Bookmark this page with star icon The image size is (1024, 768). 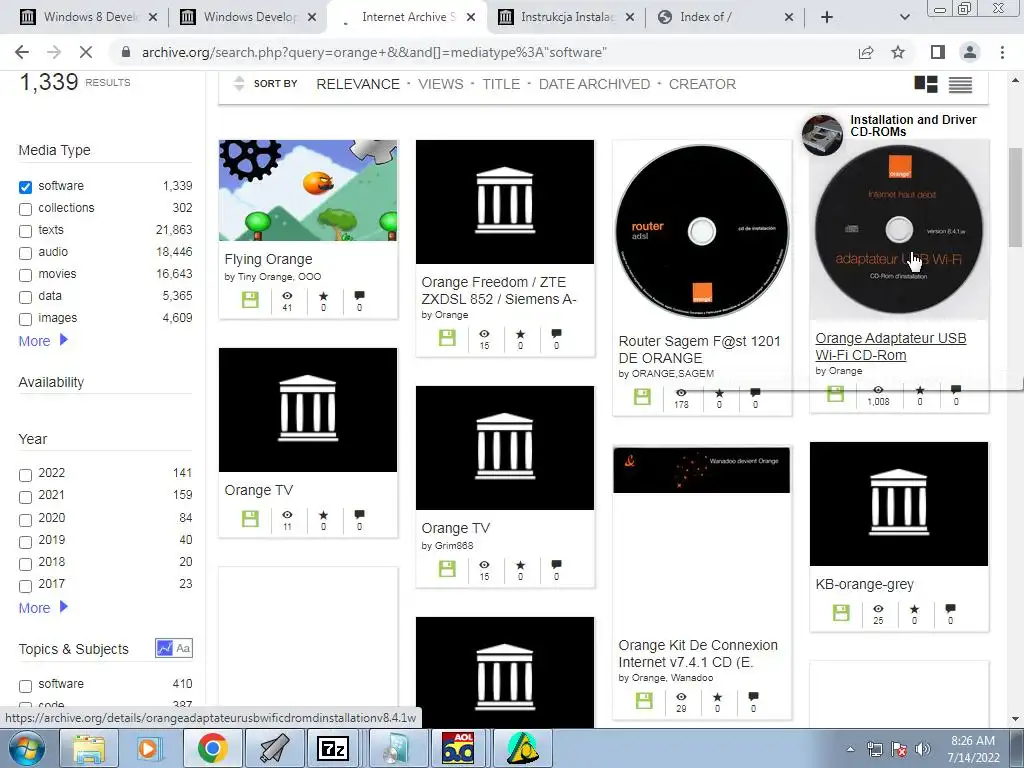point(898,52)
